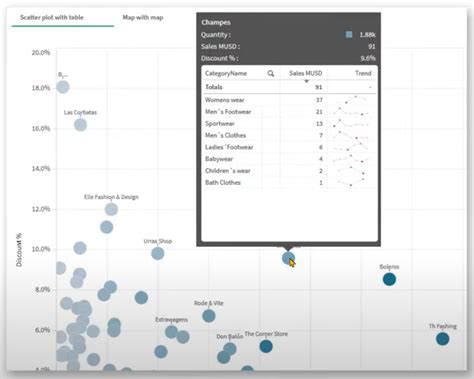Sort by Sales MUSD column header
The height and width of the screenshot is (379, 474).
(305, 73)
